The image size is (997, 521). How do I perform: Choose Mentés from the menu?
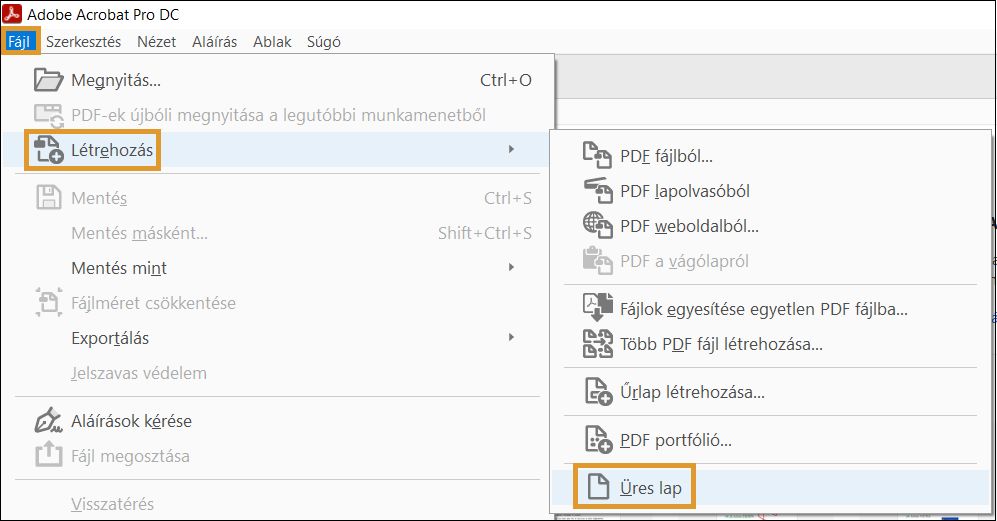(278, 198)
